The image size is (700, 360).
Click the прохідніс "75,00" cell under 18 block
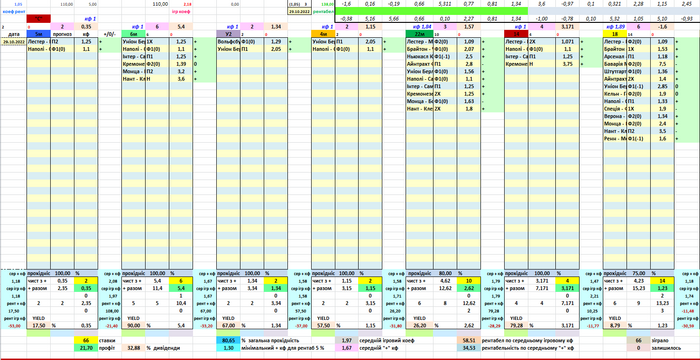click(638, 273)
